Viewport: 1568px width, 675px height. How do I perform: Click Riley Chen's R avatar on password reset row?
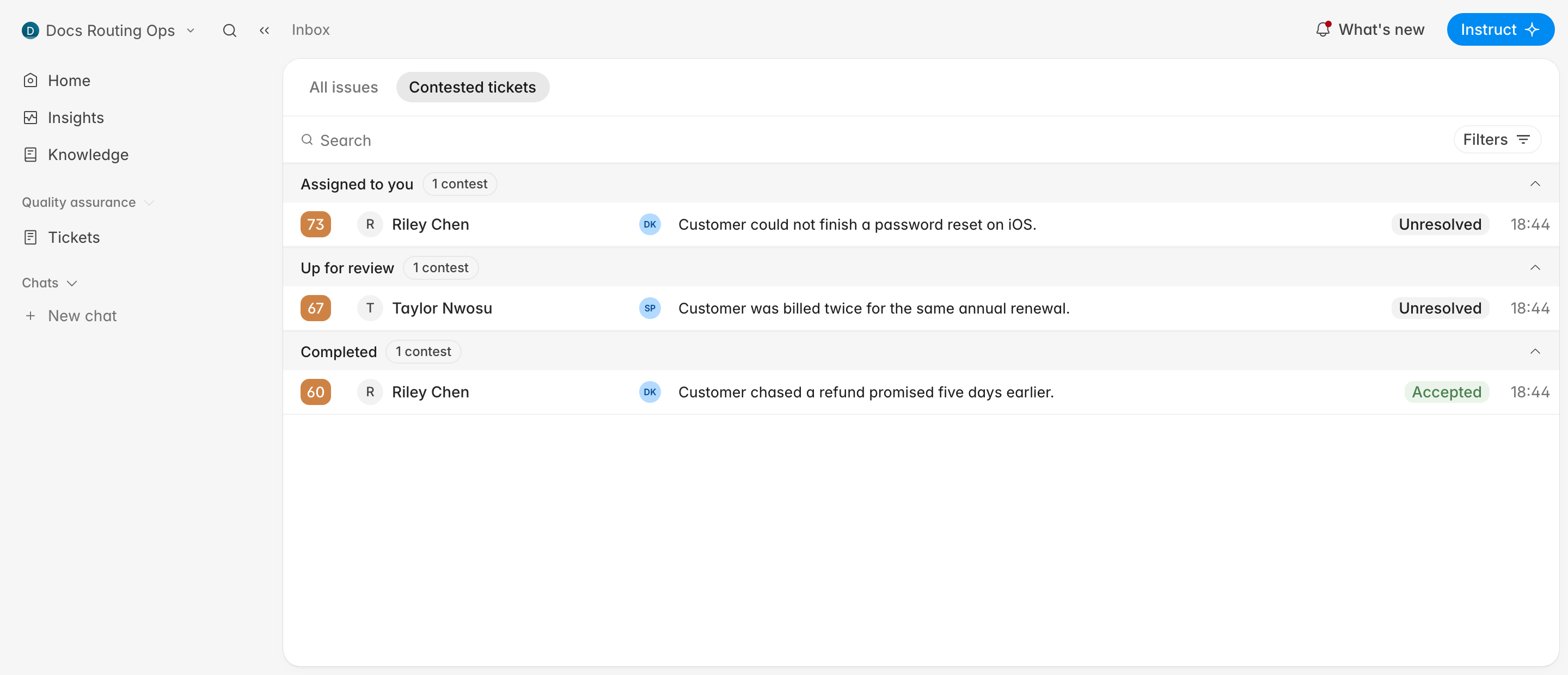[370, 225]
